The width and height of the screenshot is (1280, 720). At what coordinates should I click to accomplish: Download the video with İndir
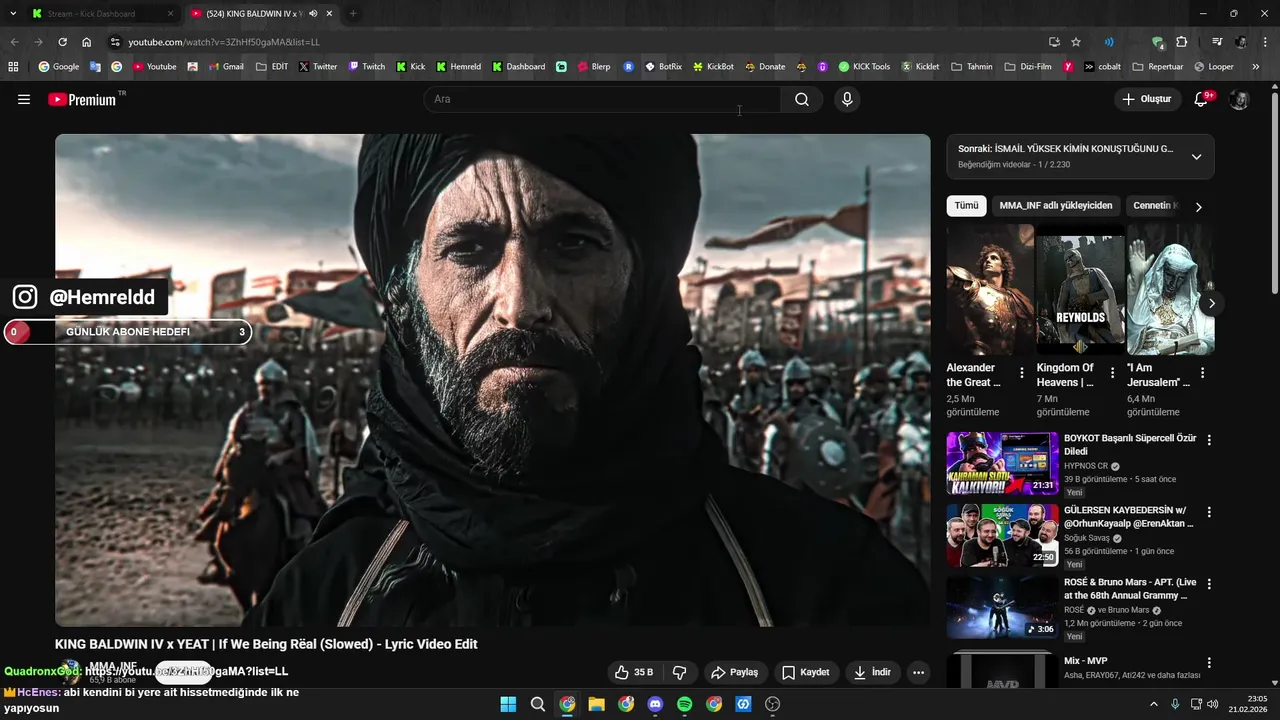point(872,672)
